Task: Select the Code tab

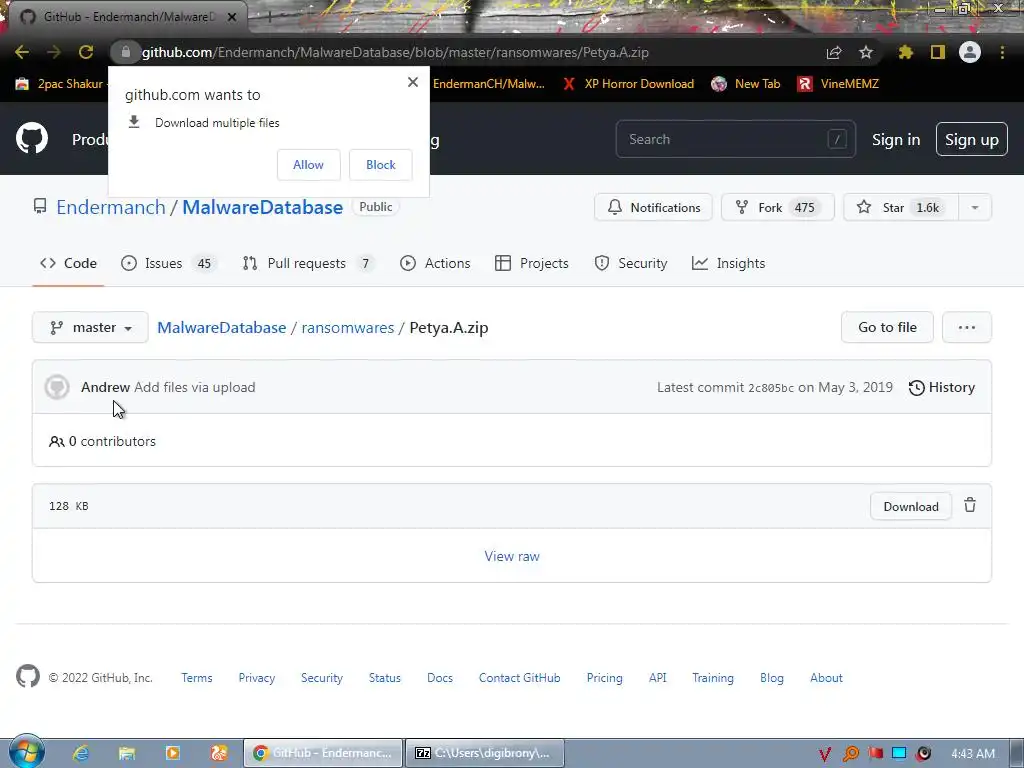Action: 69,263
